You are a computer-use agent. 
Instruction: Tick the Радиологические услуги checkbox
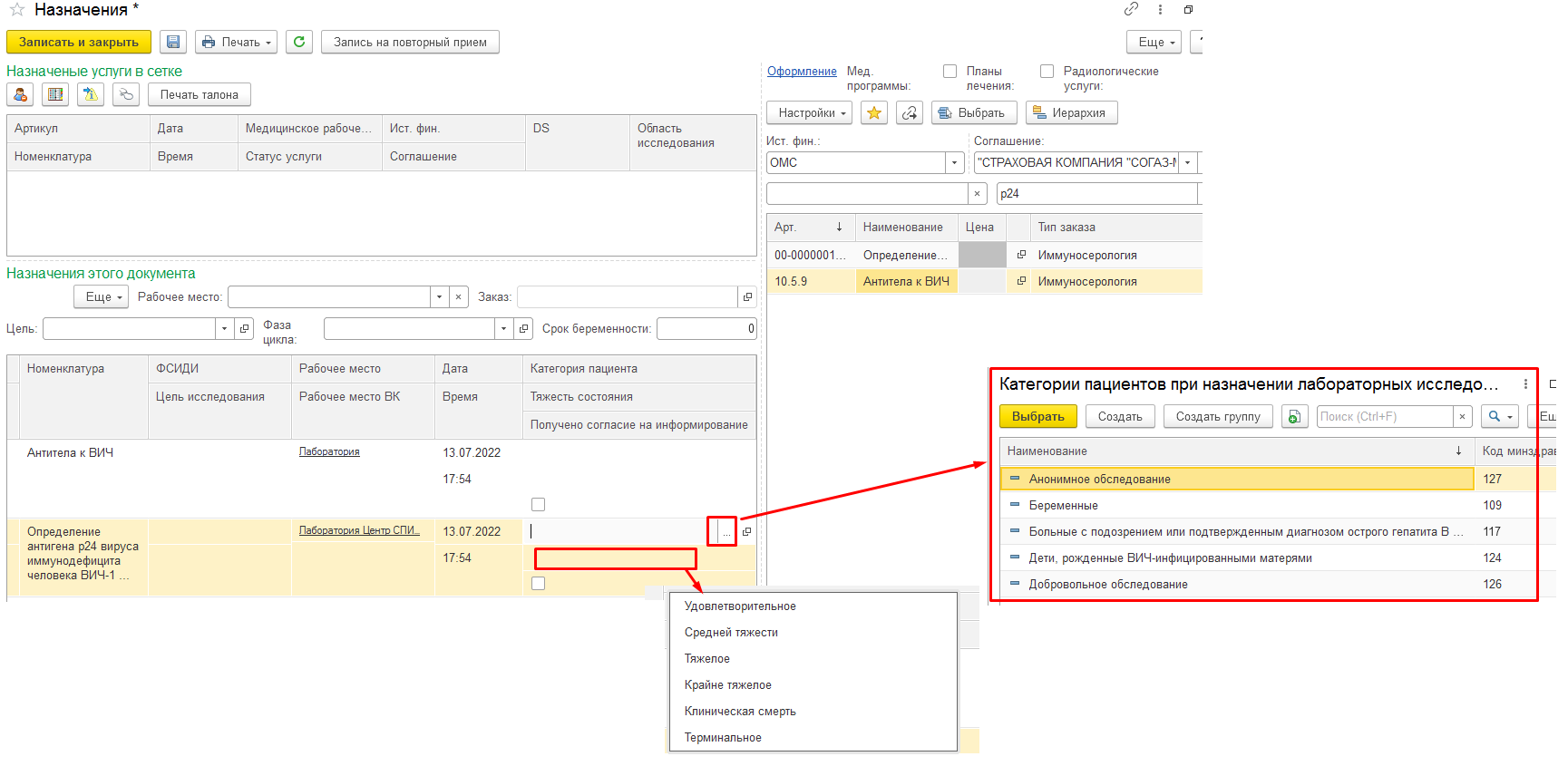point(1047,71)
